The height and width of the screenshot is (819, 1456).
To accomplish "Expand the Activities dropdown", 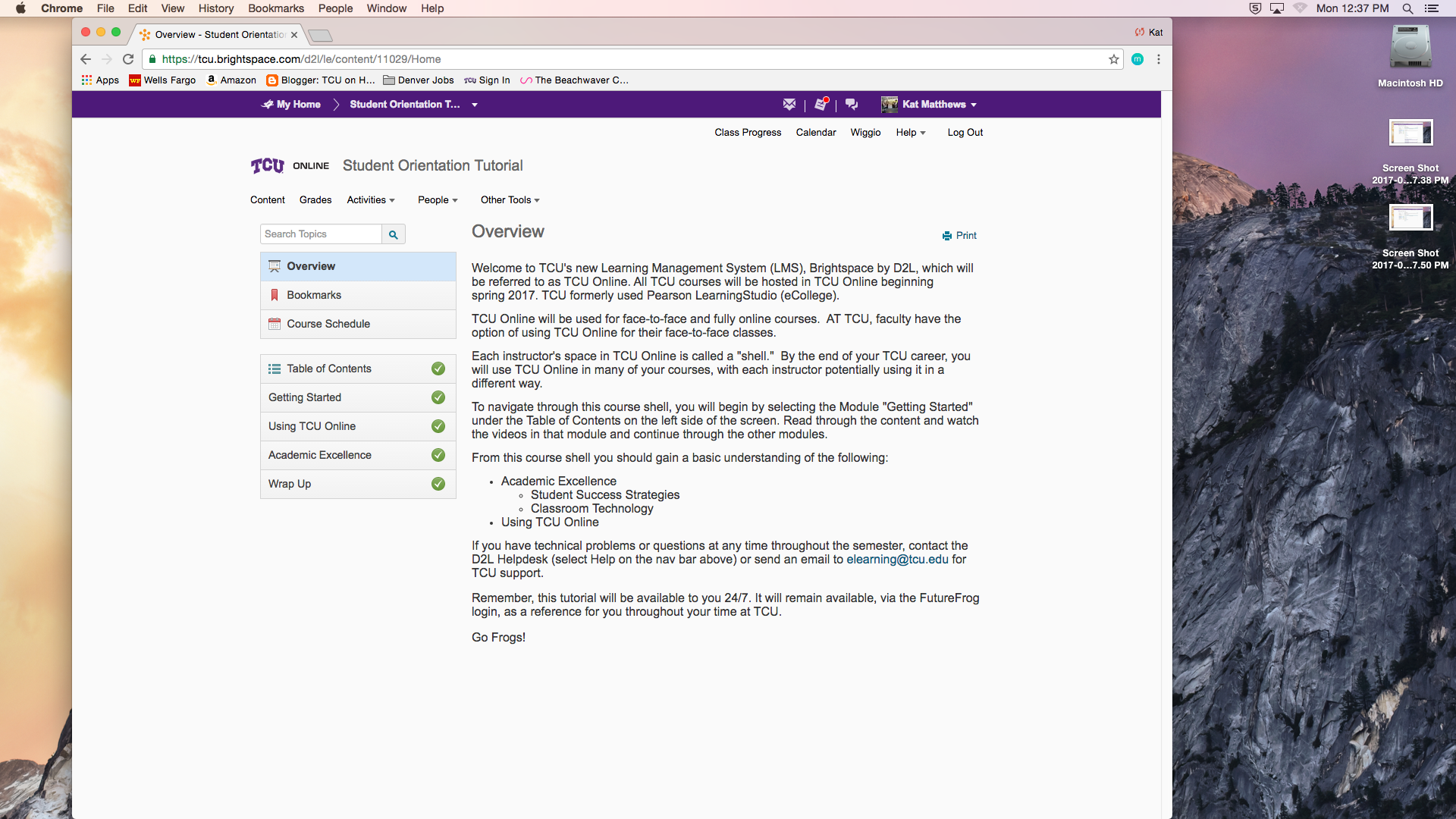I will [371, 200].
